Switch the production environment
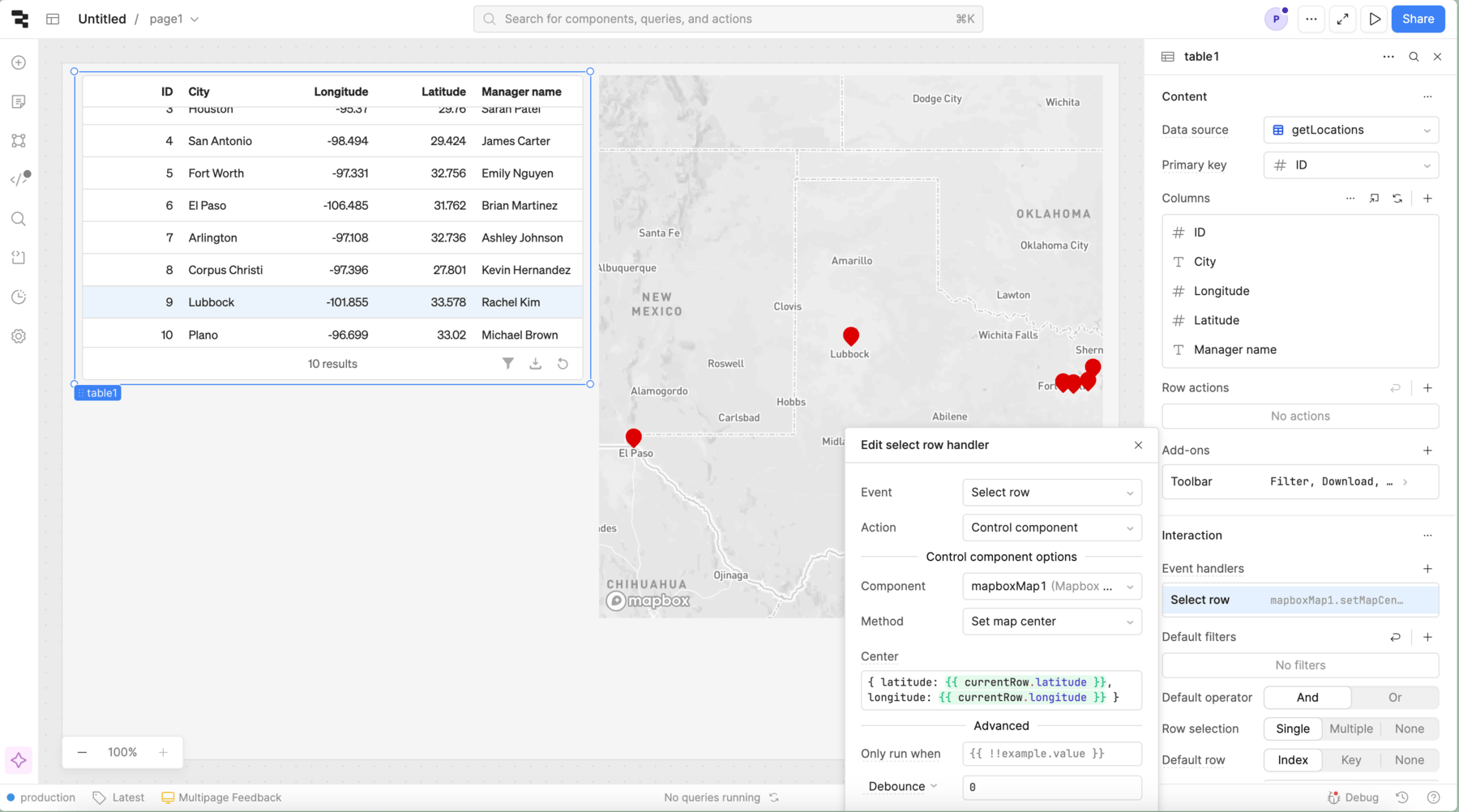The image size is (1459, 812). 41,797
